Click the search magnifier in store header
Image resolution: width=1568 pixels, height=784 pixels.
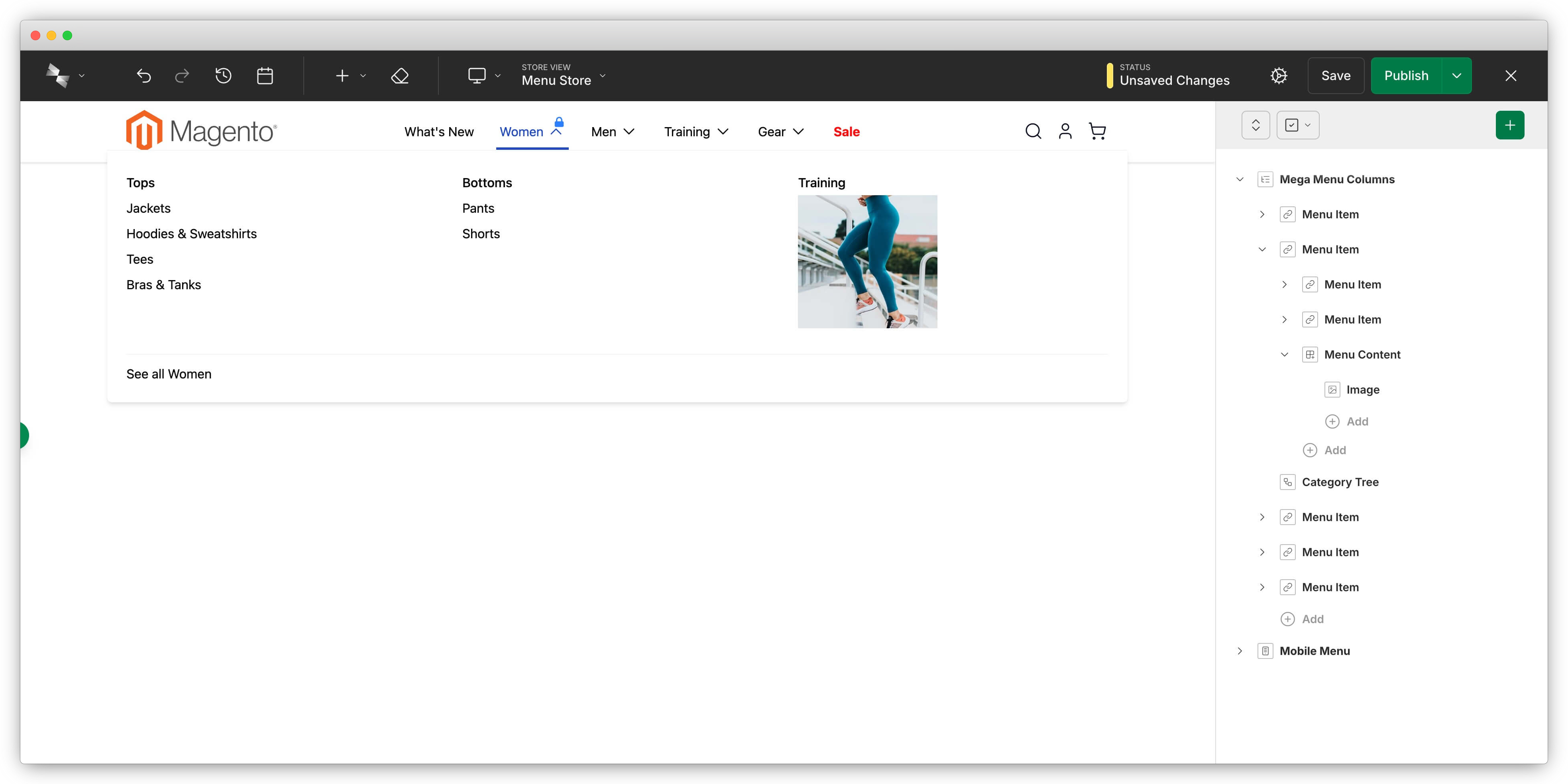pyautogui.click(x=1033, y=131)
